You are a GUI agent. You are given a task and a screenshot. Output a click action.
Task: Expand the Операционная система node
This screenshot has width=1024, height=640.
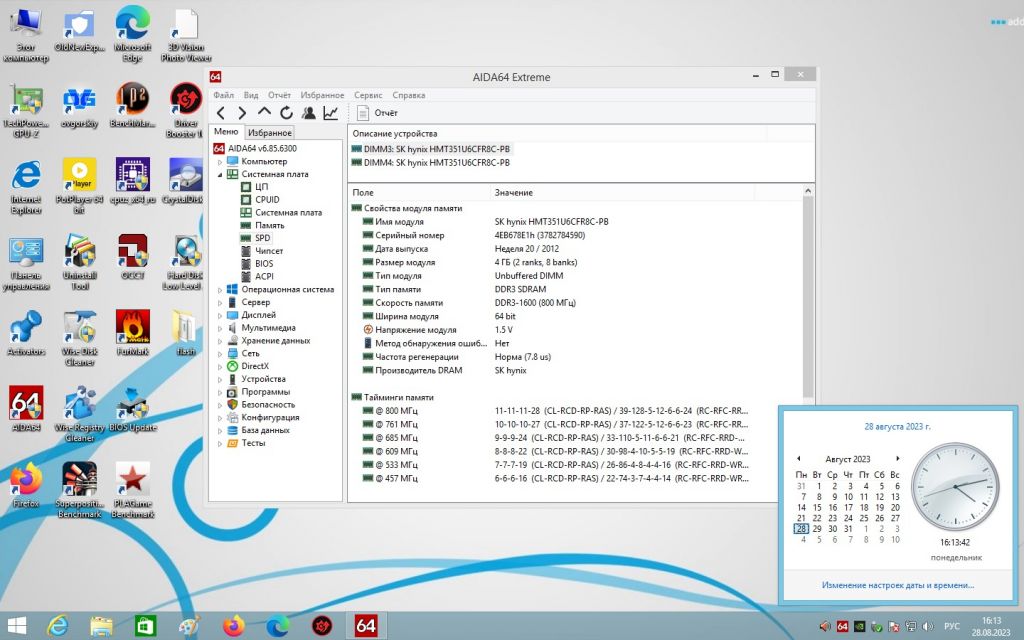220,289
